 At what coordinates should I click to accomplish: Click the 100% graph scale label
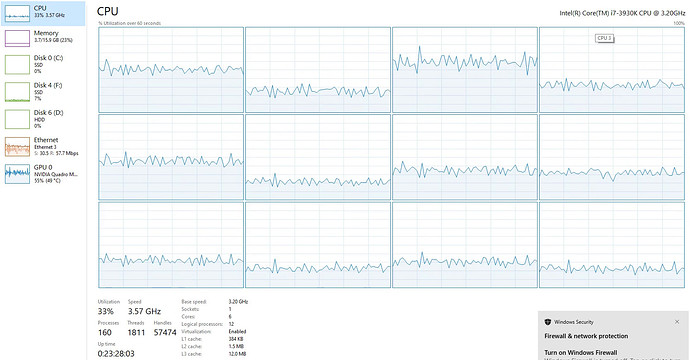[x=679, y=23]
